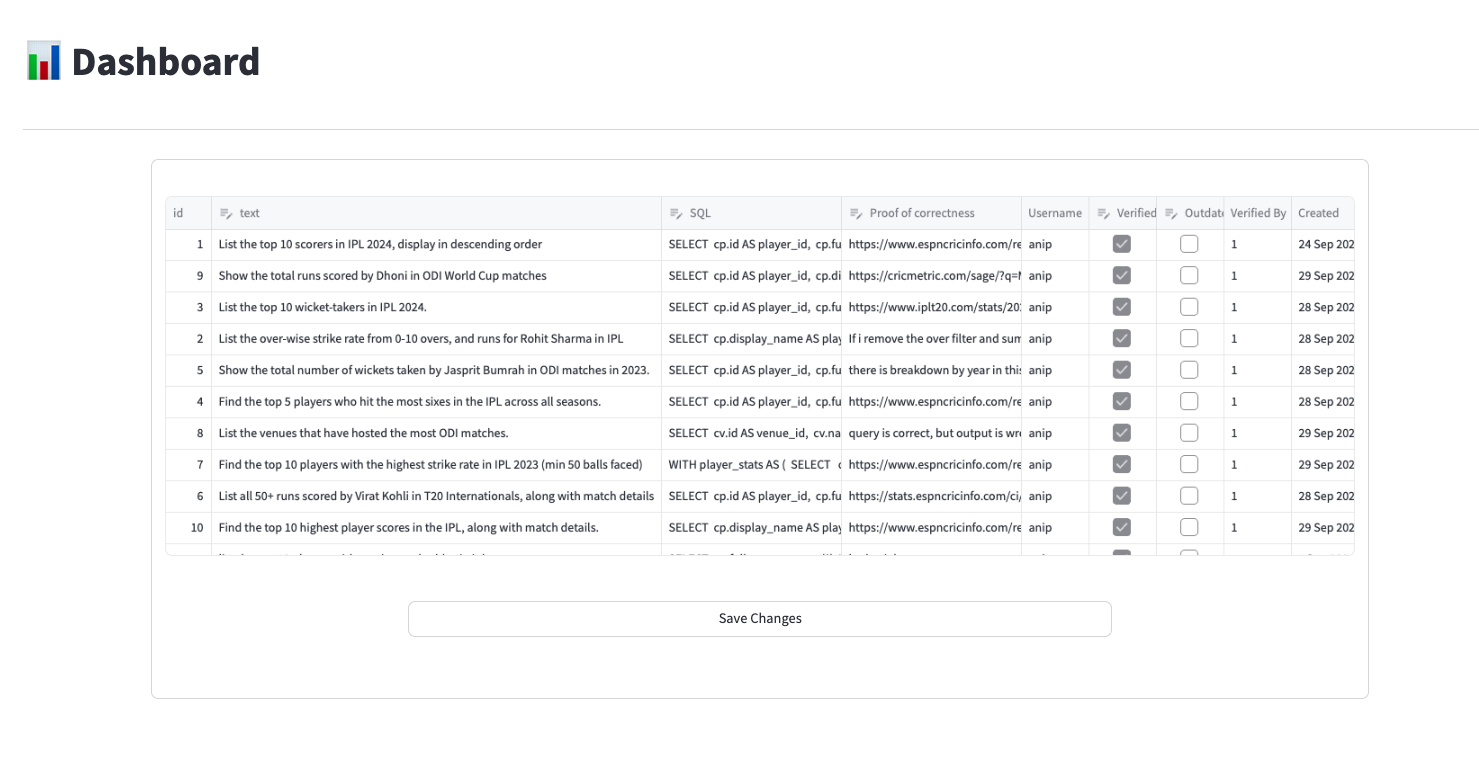Image resolution: width=1479 pixels, height=783 pixels.
Task: Select the Username column header
Action: (x=1055, y=213)
